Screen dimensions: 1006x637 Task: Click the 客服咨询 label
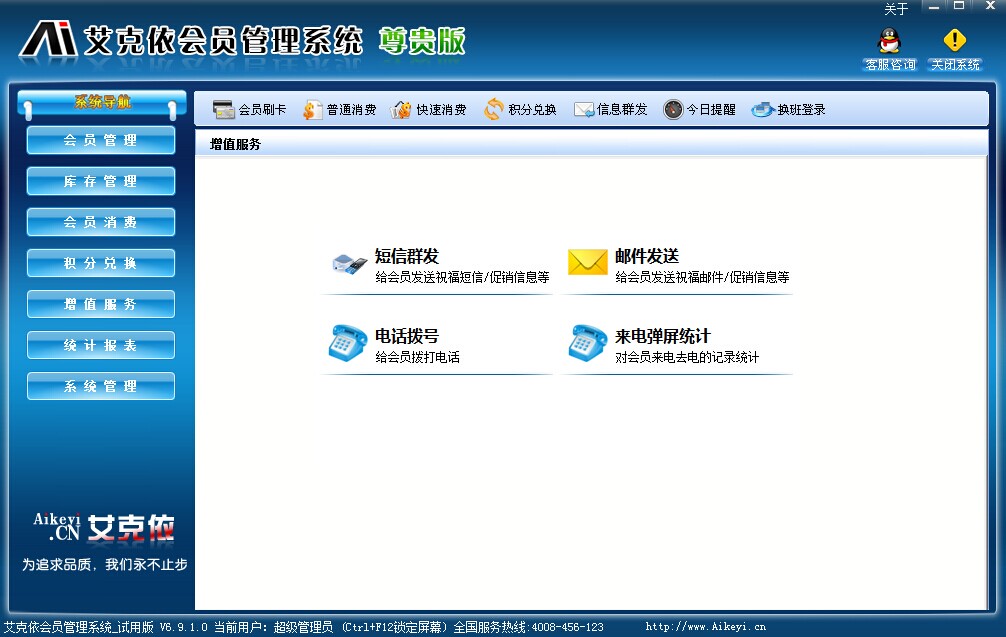pyautogui.click(x=890, y=65)
